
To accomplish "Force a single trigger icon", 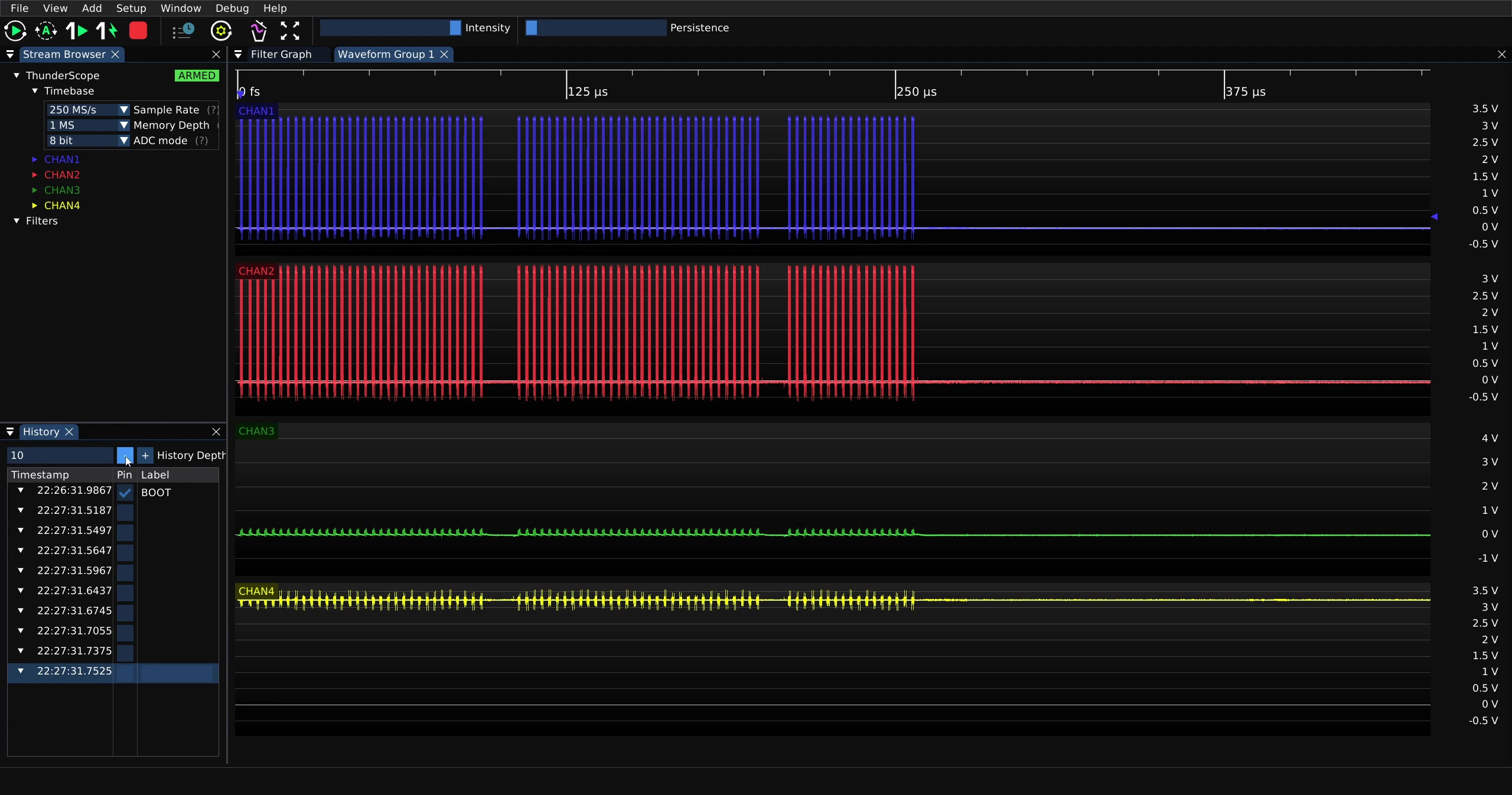I will [107, 31].
